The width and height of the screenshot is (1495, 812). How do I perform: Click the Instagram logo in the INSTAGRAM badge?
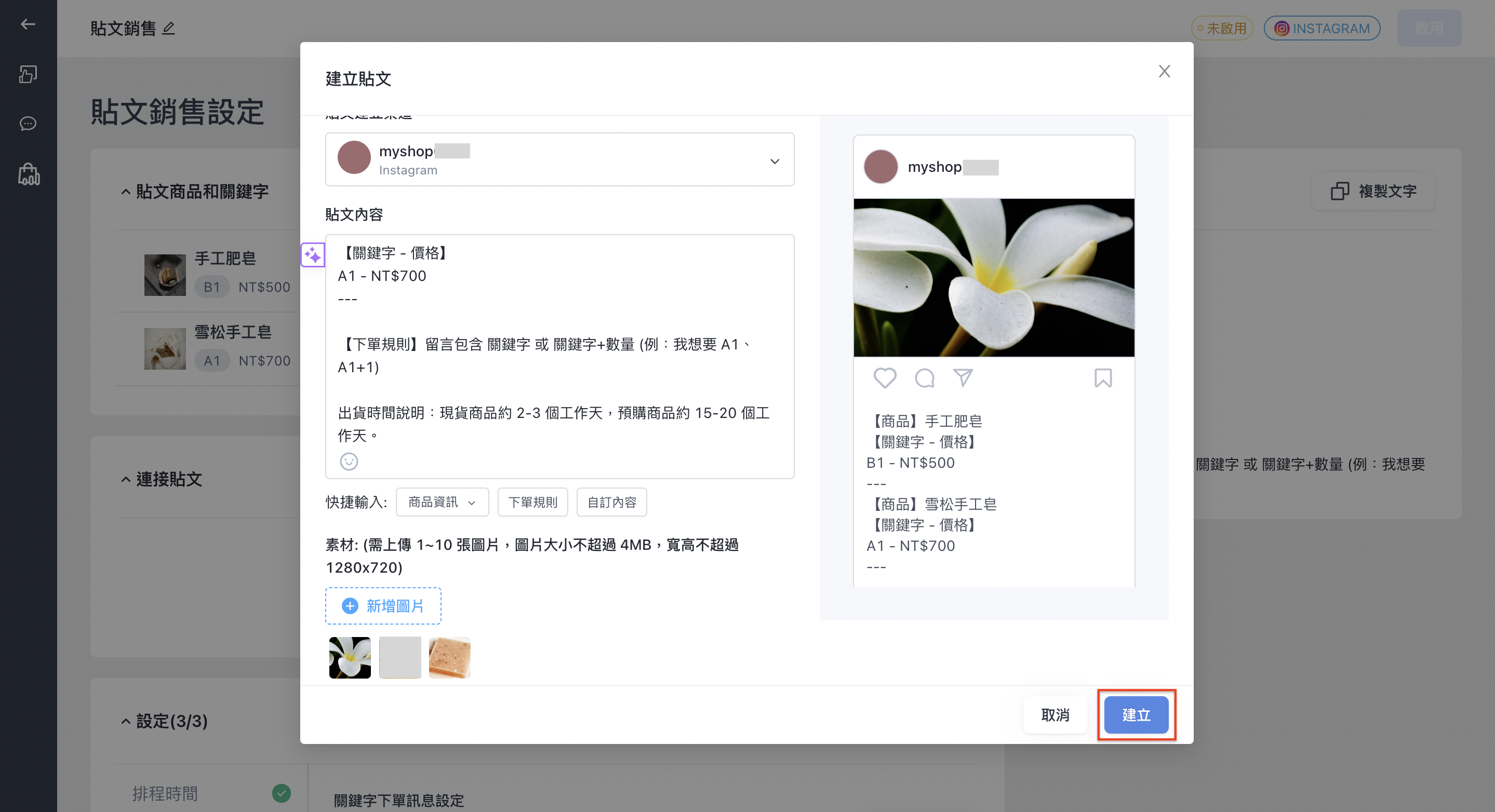pyautogui.click(x=1282, y=29)
